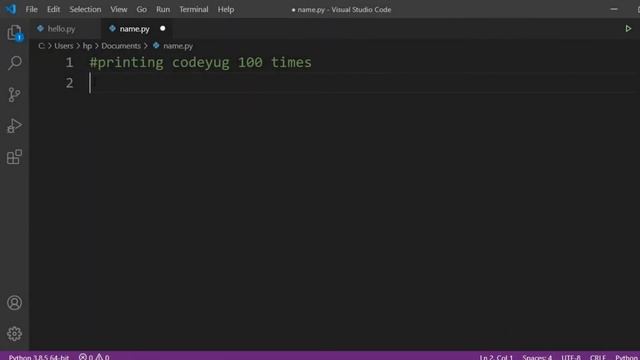The image size is (640, 360).
Task: Click the comment text on line 1
Action: point(200,62)
